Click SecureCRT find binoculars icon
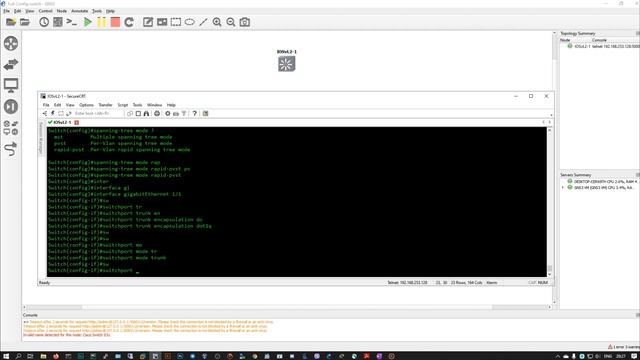This screenshot has width=640, height=360. [x=146, y=113]
